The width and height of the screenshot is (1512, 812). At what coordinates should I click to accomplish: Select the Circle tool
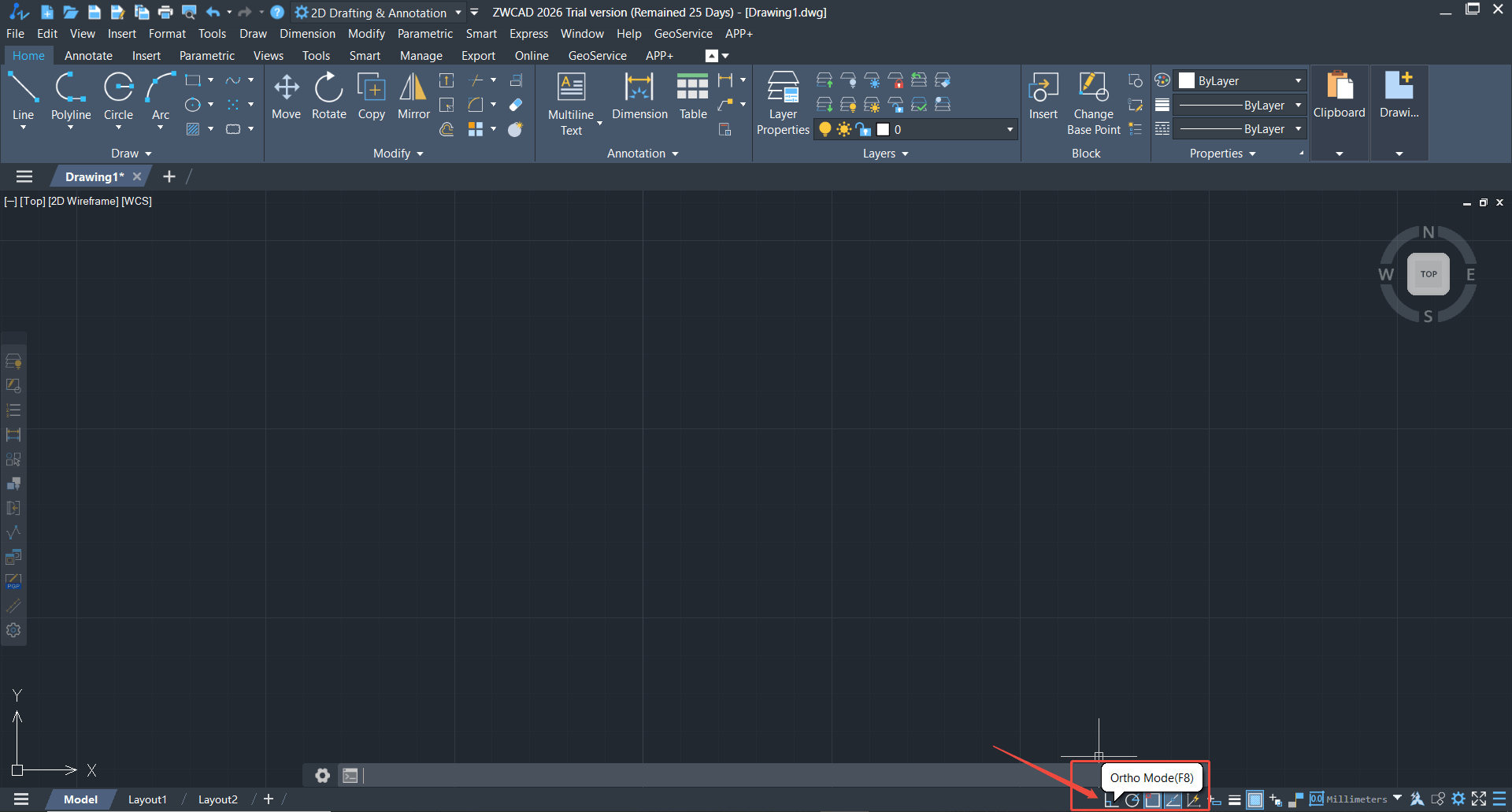118,96
